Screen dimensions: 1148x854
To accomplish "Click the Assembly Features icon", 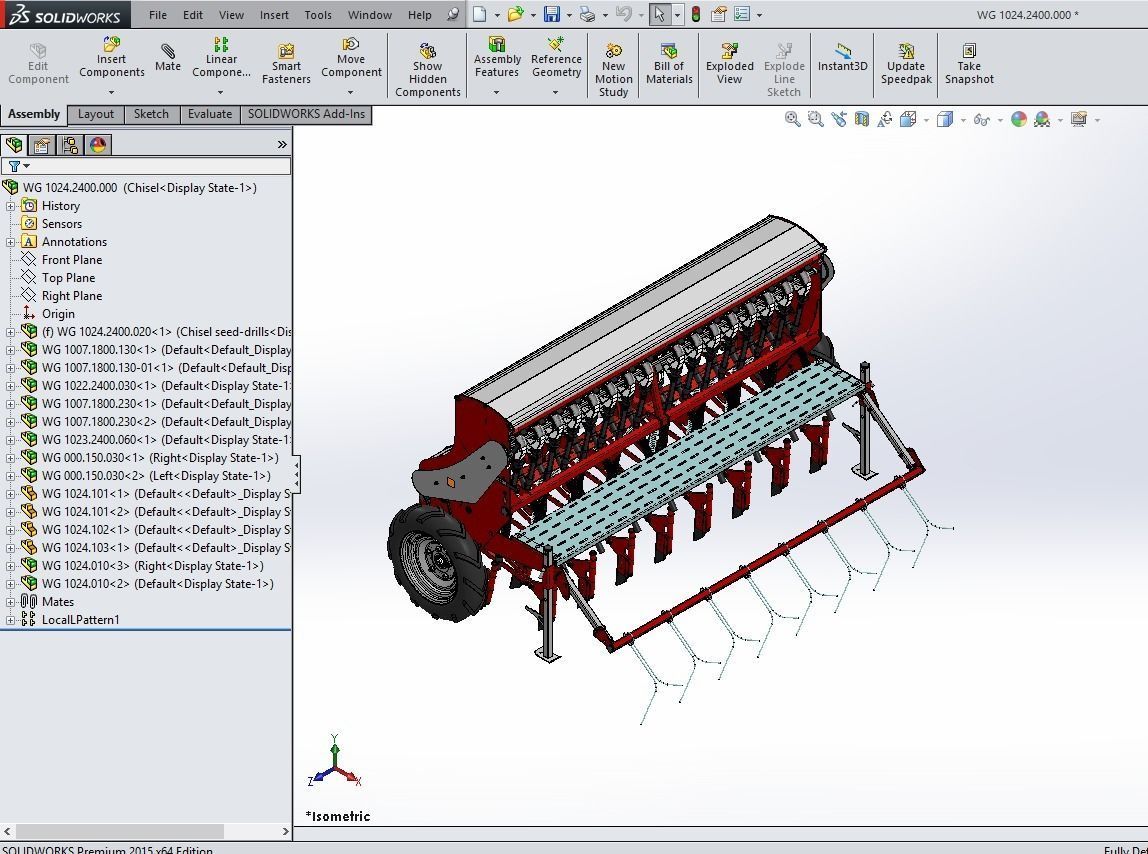I will point(497,44).
